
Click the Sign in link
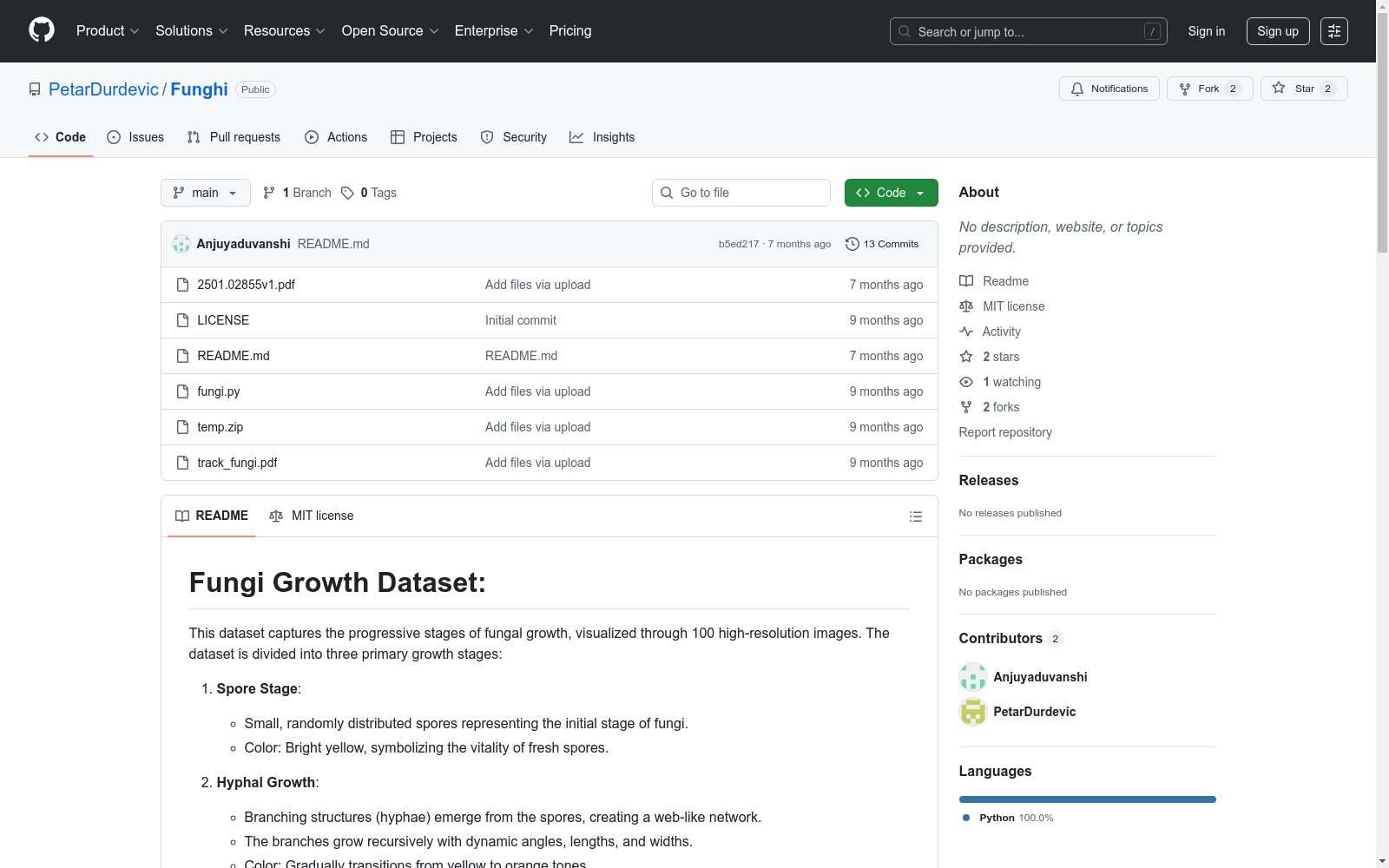(1207, 31)
